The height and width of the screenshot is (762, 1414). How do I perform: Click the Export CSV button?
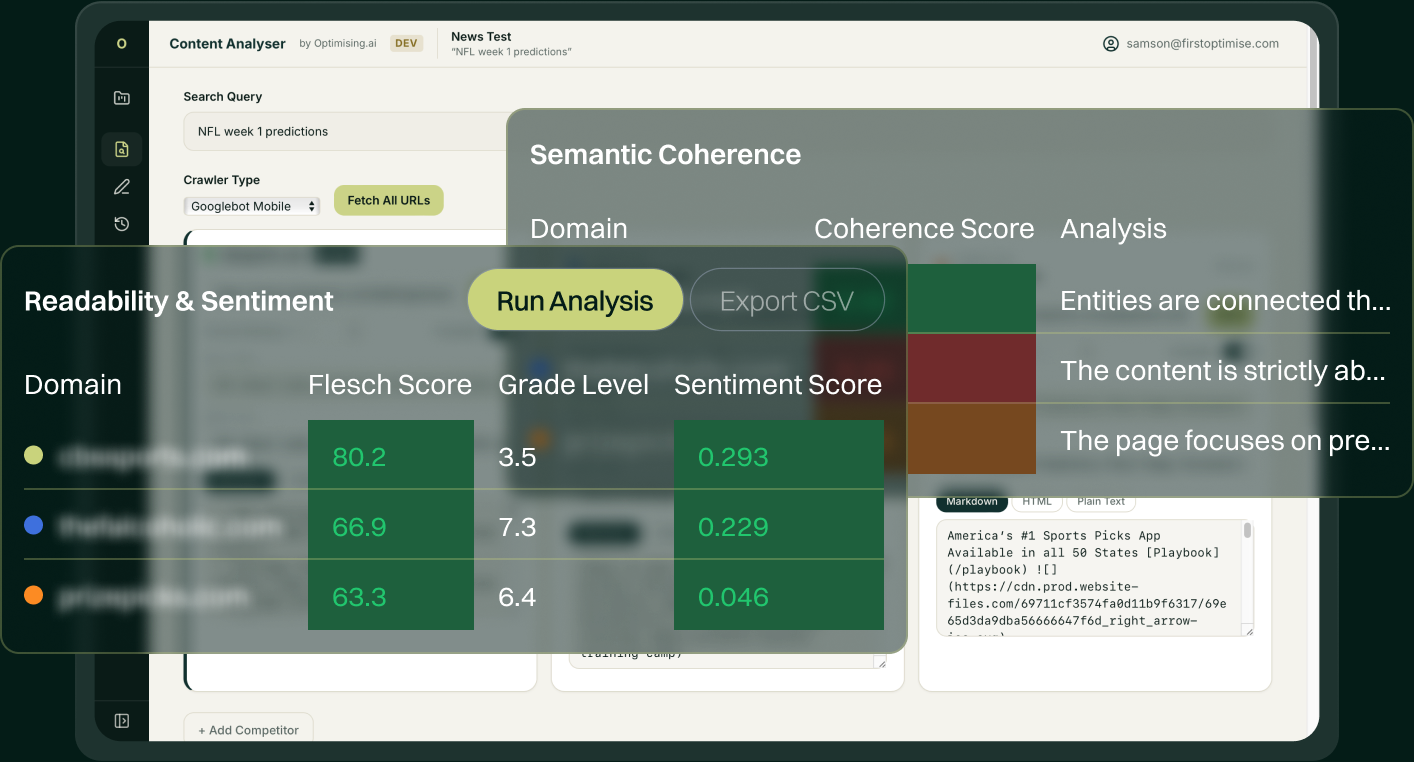(x=787, y=300)
